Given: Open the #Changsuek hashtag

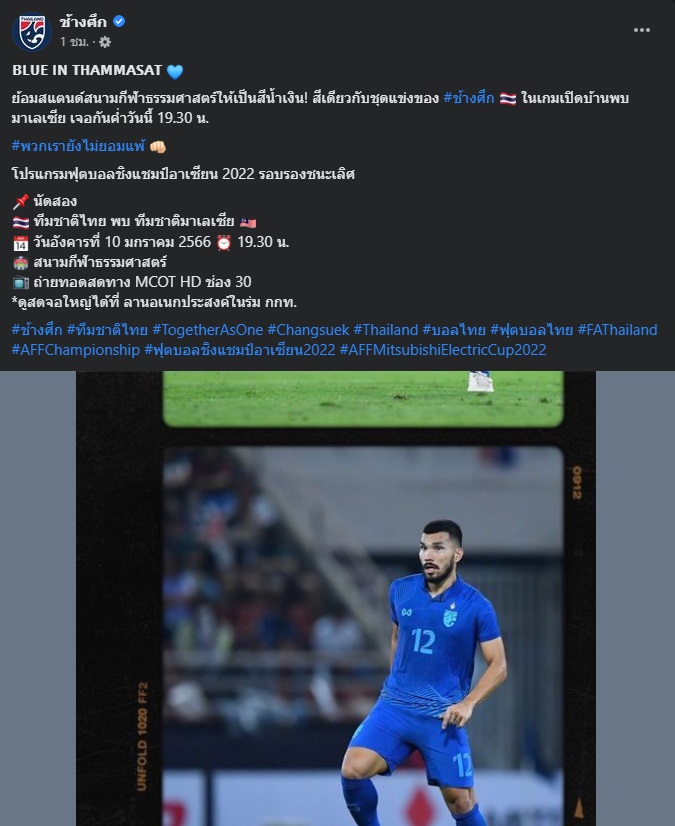Looking at the screenshot, I should coord(308,330).
